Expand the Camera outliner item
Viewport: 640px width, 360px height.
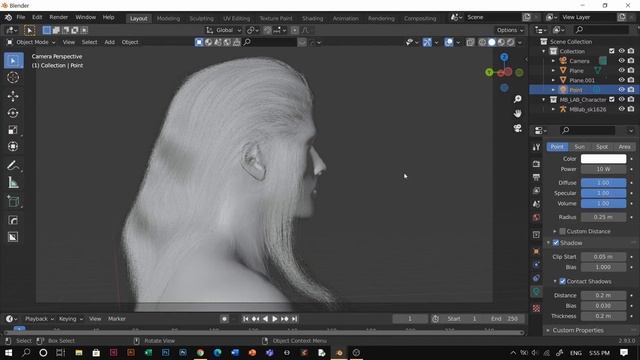click(553, 61)
